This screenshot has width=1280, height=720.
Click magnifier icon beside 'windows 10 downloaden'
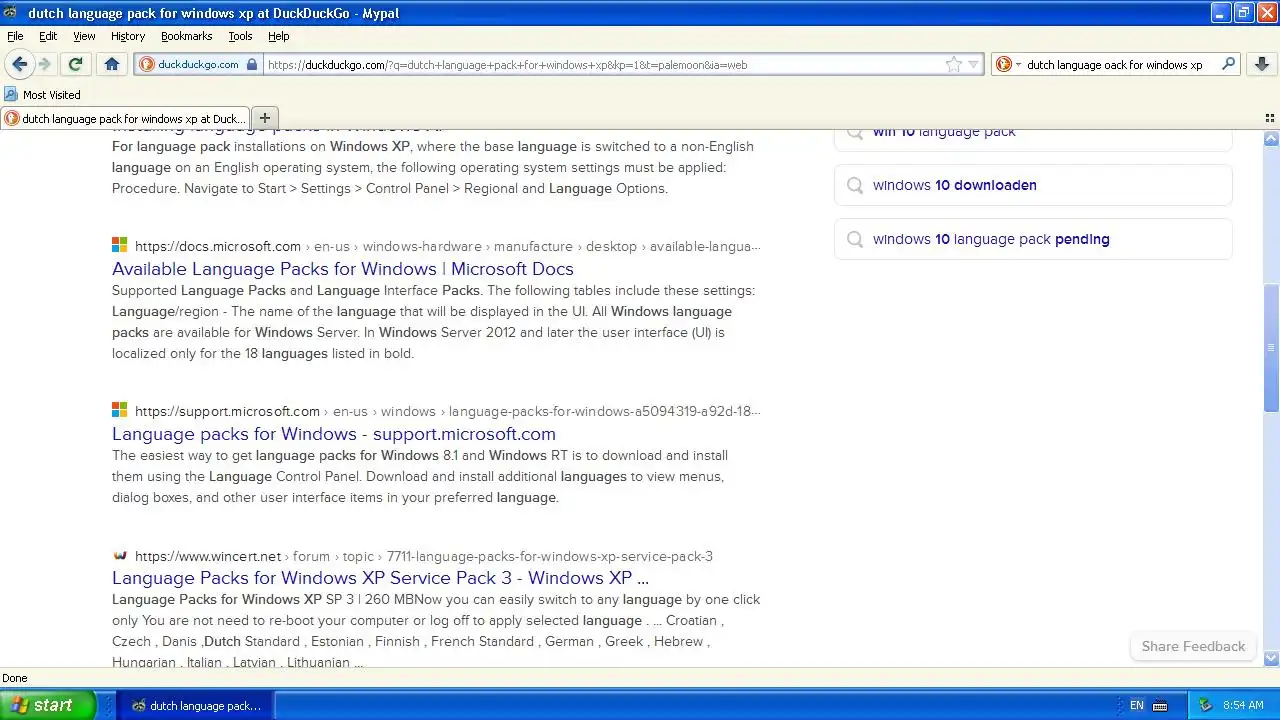[854, 185]
